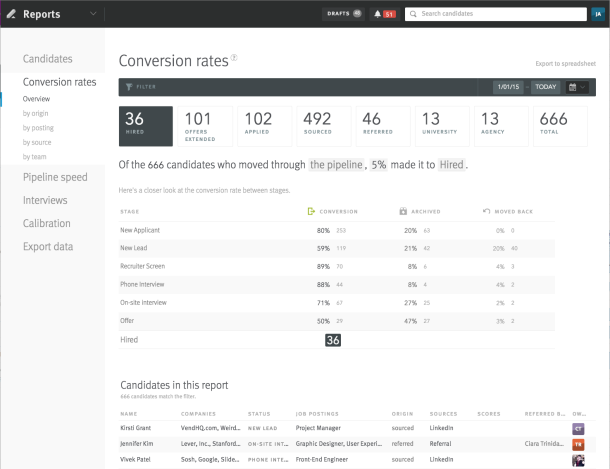Select the 101 Offers Extended tile
This screenshot has width=610, height=469.
206,127
